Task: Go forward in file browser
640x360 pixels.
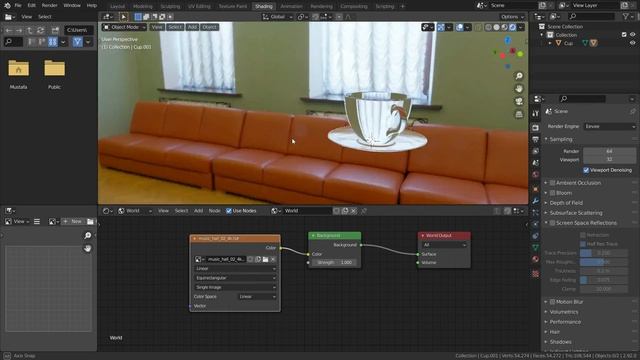Action: 19,30
